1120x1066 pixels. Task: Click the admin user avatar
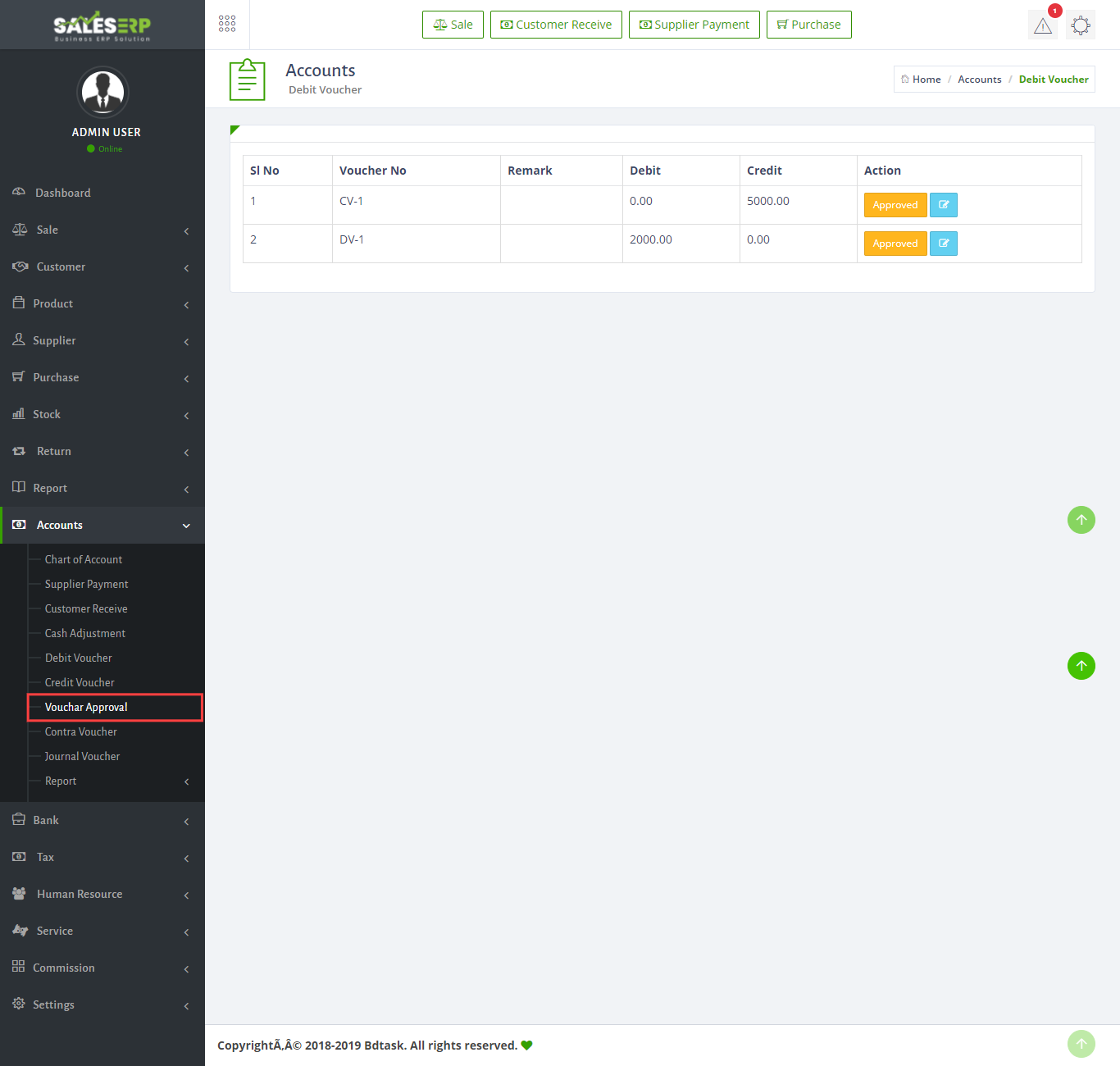point(102,92)
